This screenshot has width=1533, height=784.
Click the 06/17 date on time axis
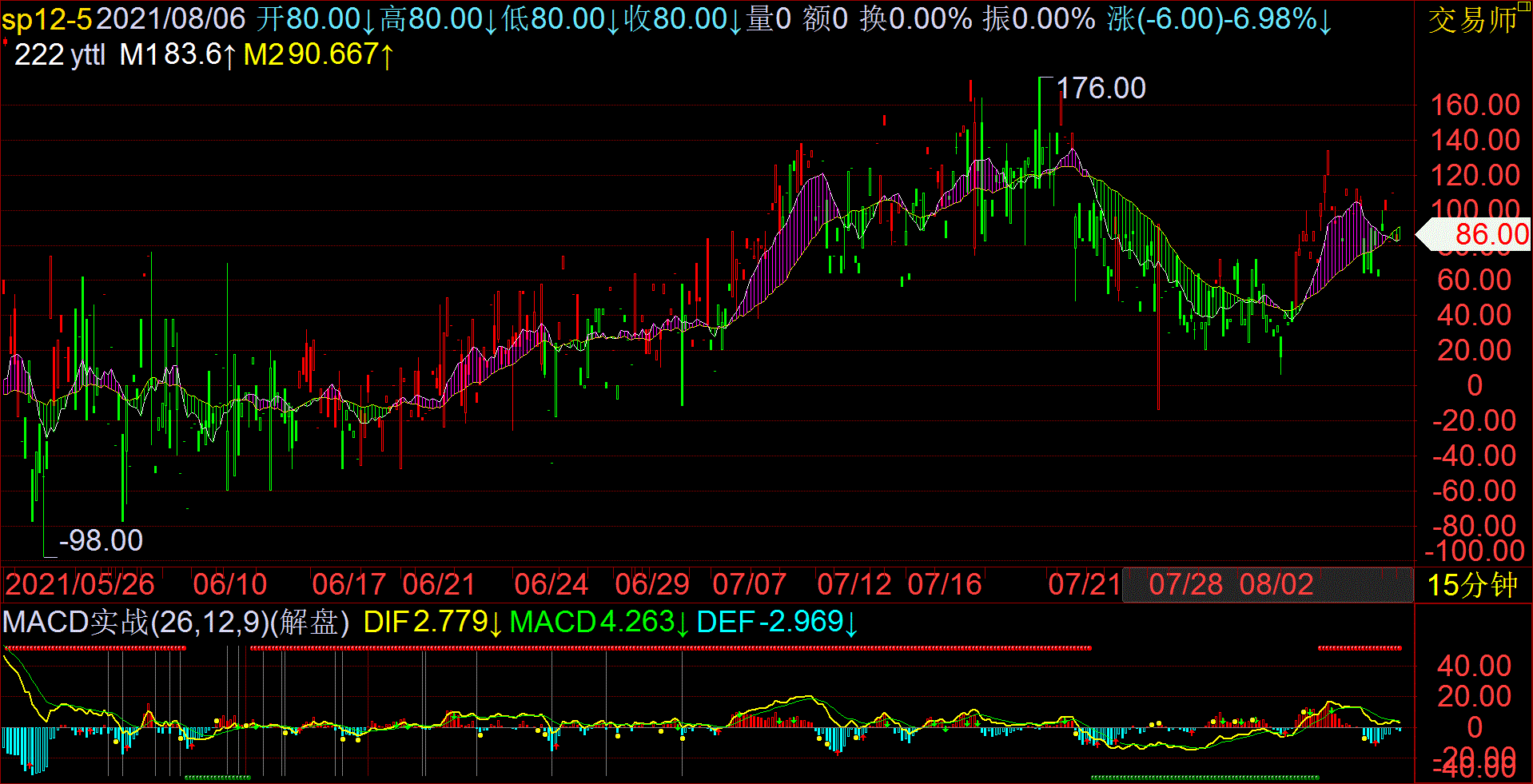point(348,584)
